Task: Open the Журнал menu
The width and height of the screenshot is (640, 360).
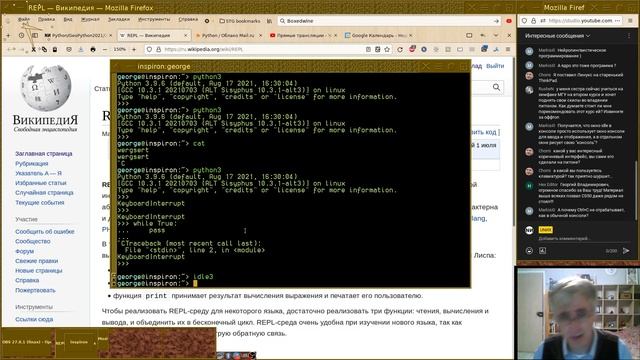Action: pyautogui.click(x=90, y=20)
